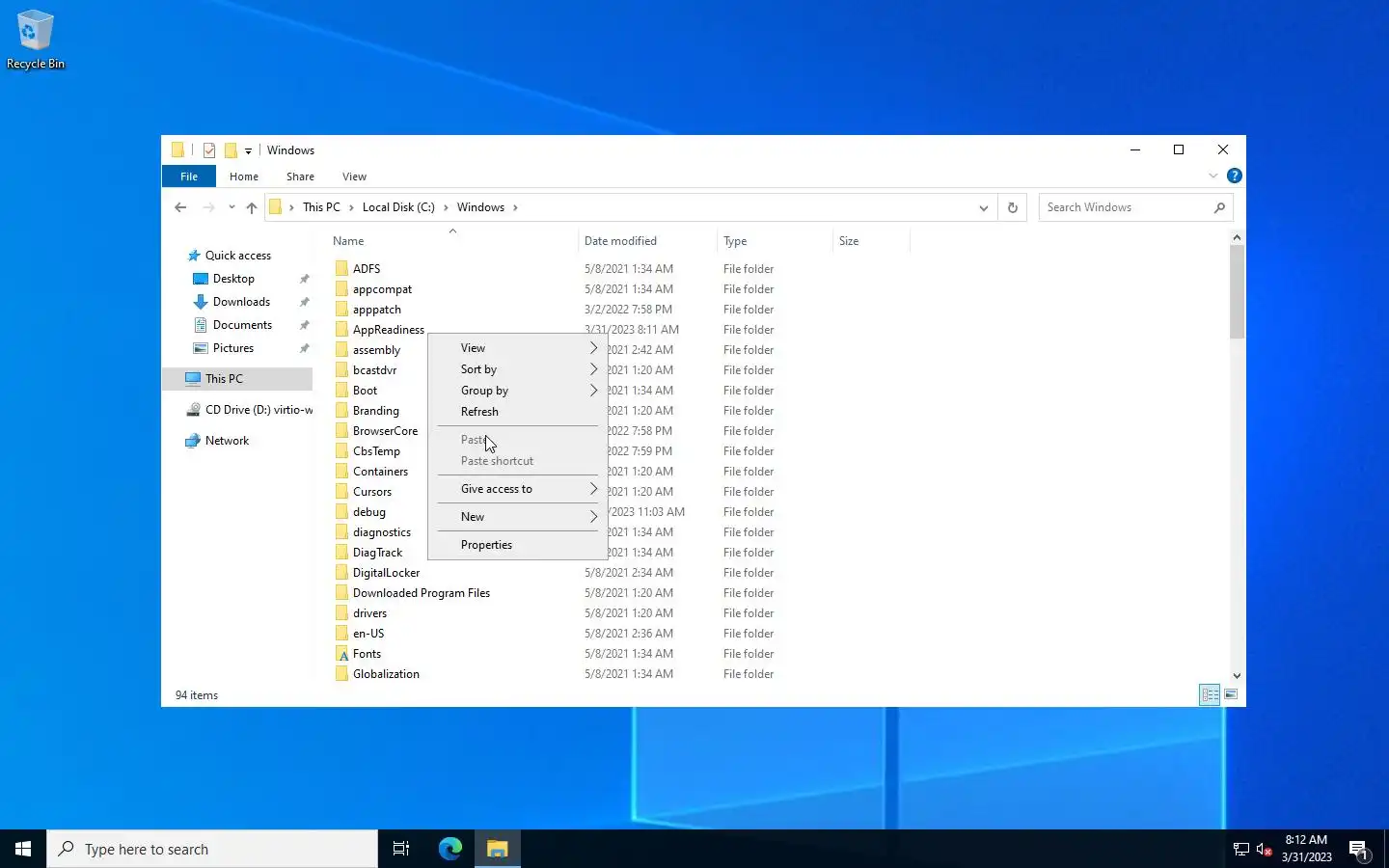The height and width of the screenshot is (868, 1389).
Task: Go up one folder level arrow
Action: point(252,207)
